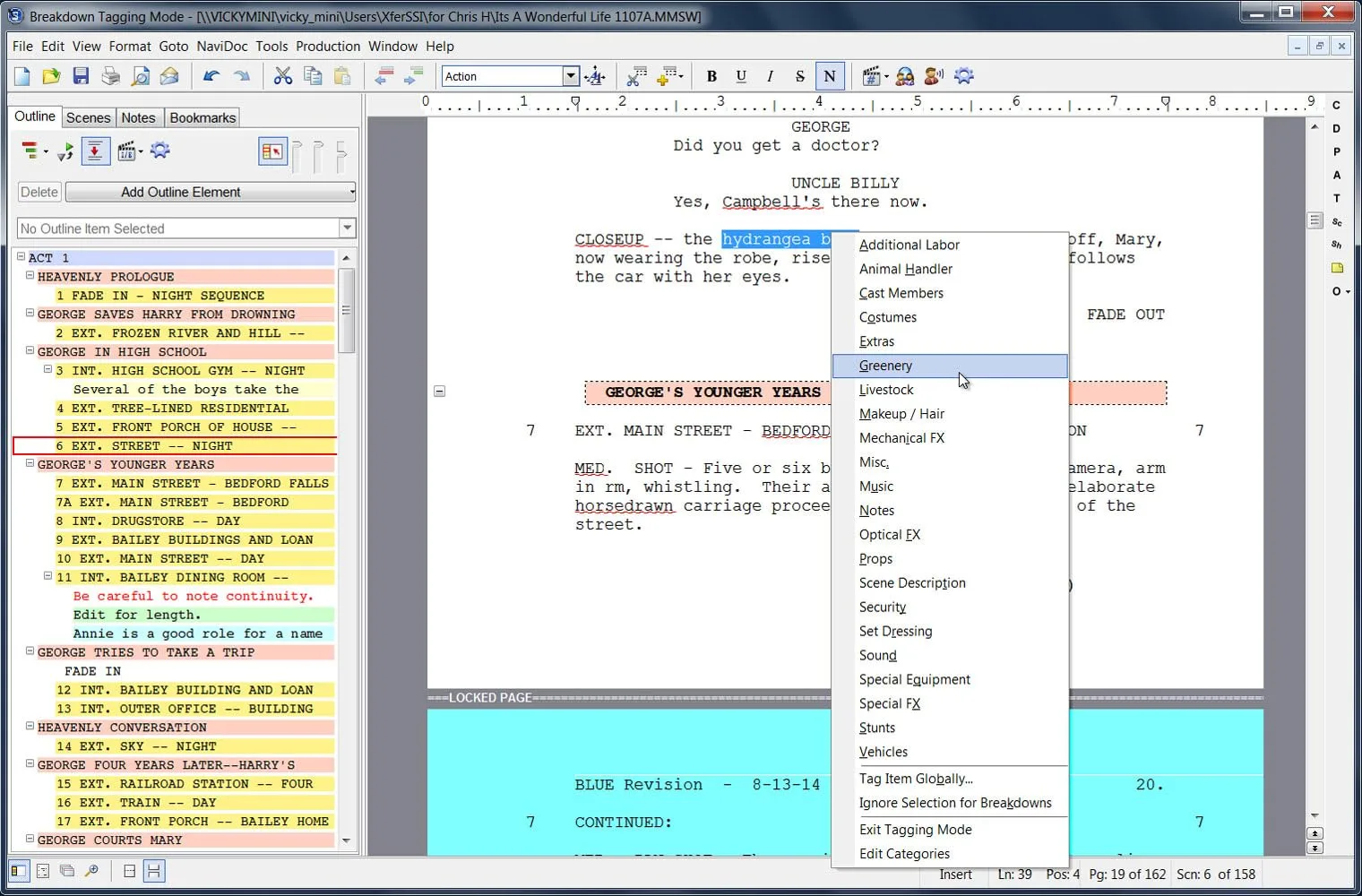
Task: Click the paste icon on the toolbar
Action: 343,76
